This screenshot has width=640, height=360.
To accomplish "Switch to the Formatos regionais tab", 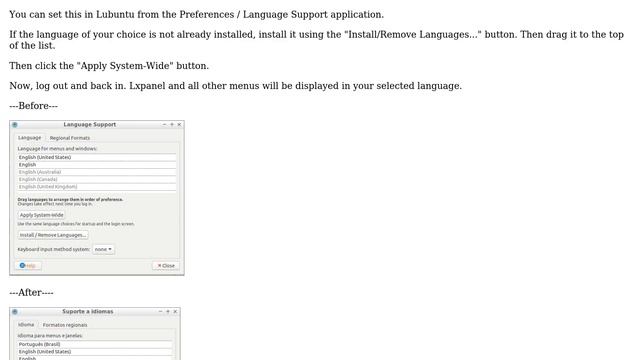I will (x=65, y=325).
